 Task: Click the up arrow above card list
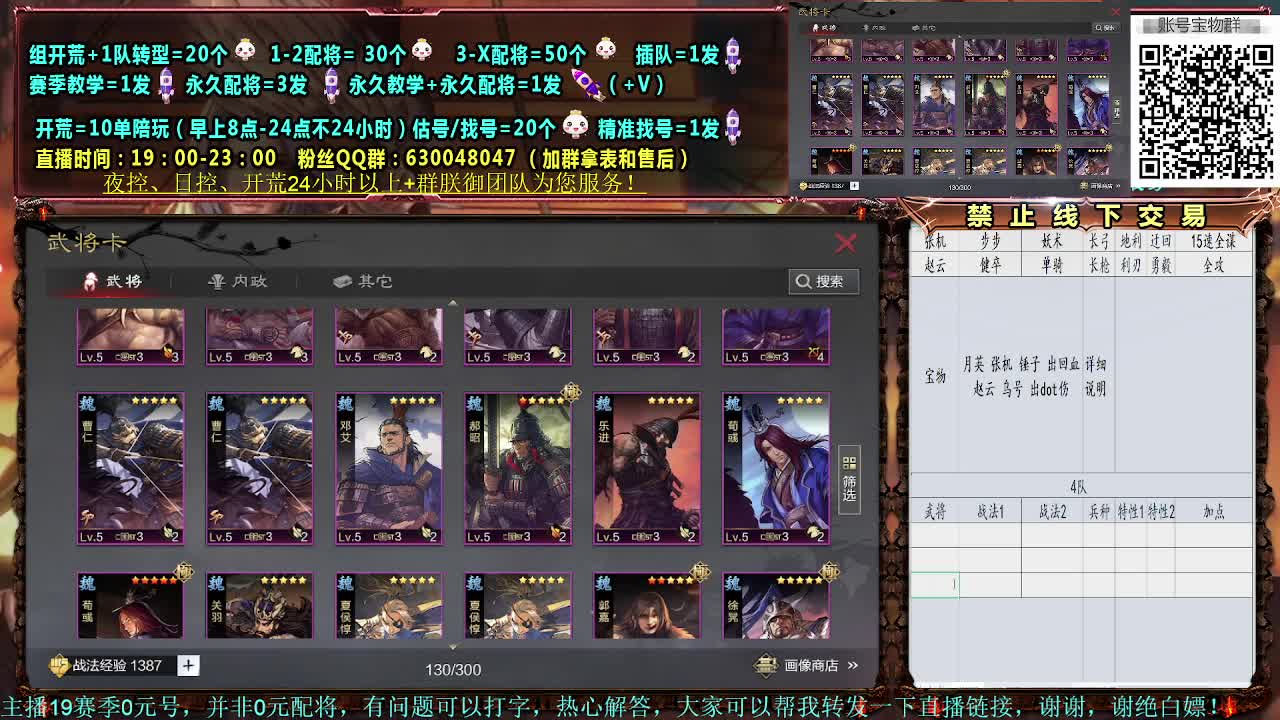tap(452, 302)
